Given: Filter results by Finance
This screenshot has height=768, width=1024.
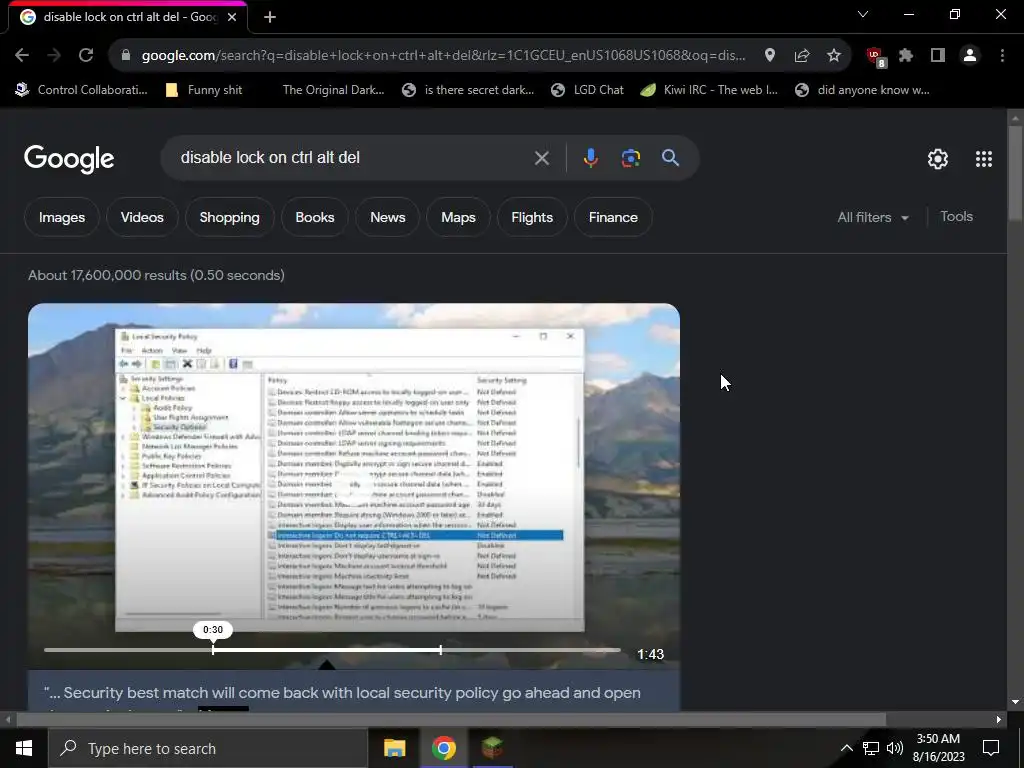Looking at the screenshot, I should pos(613,217).
